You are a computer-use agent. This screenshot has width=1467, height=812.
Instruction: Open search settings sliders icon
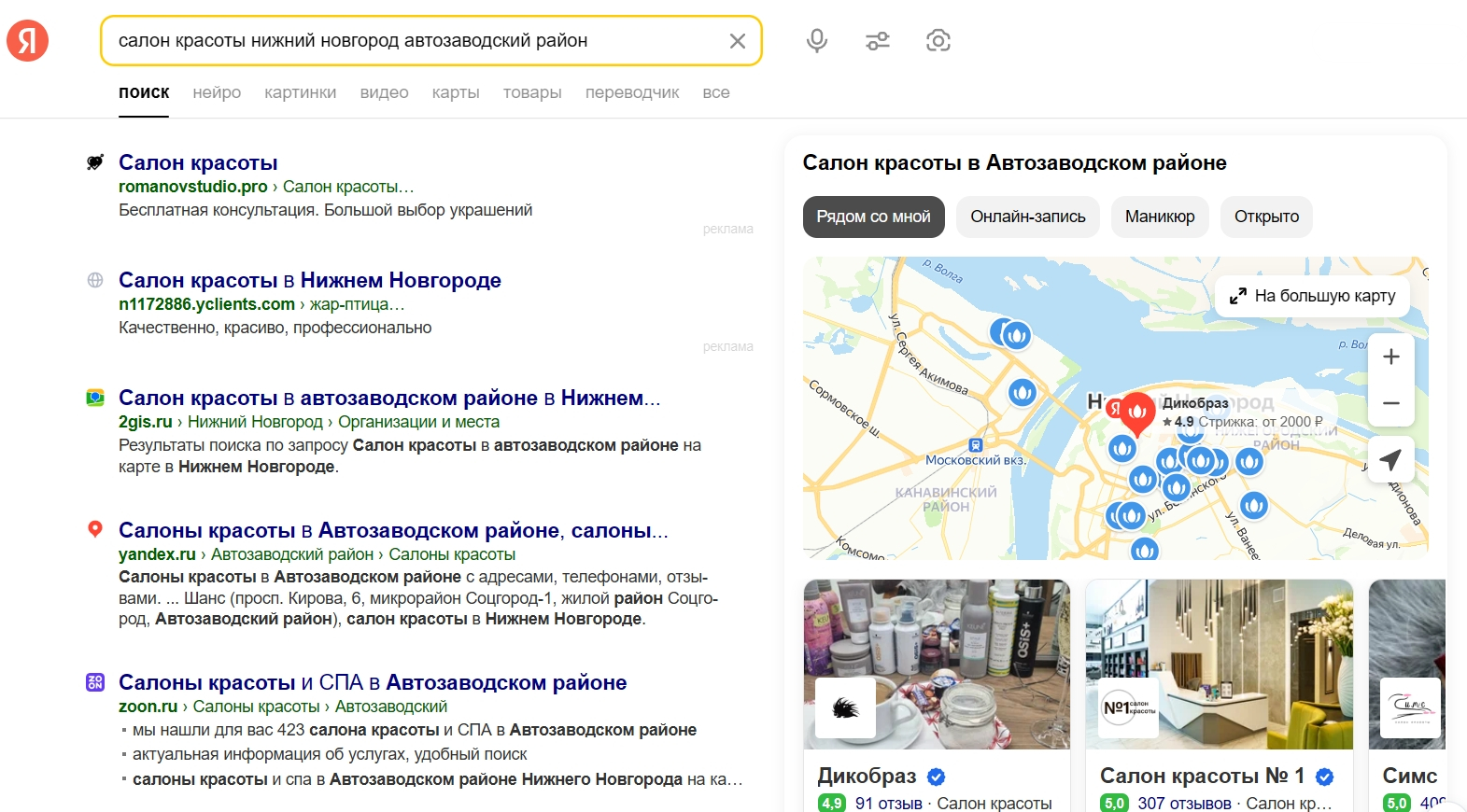(878, 41)
